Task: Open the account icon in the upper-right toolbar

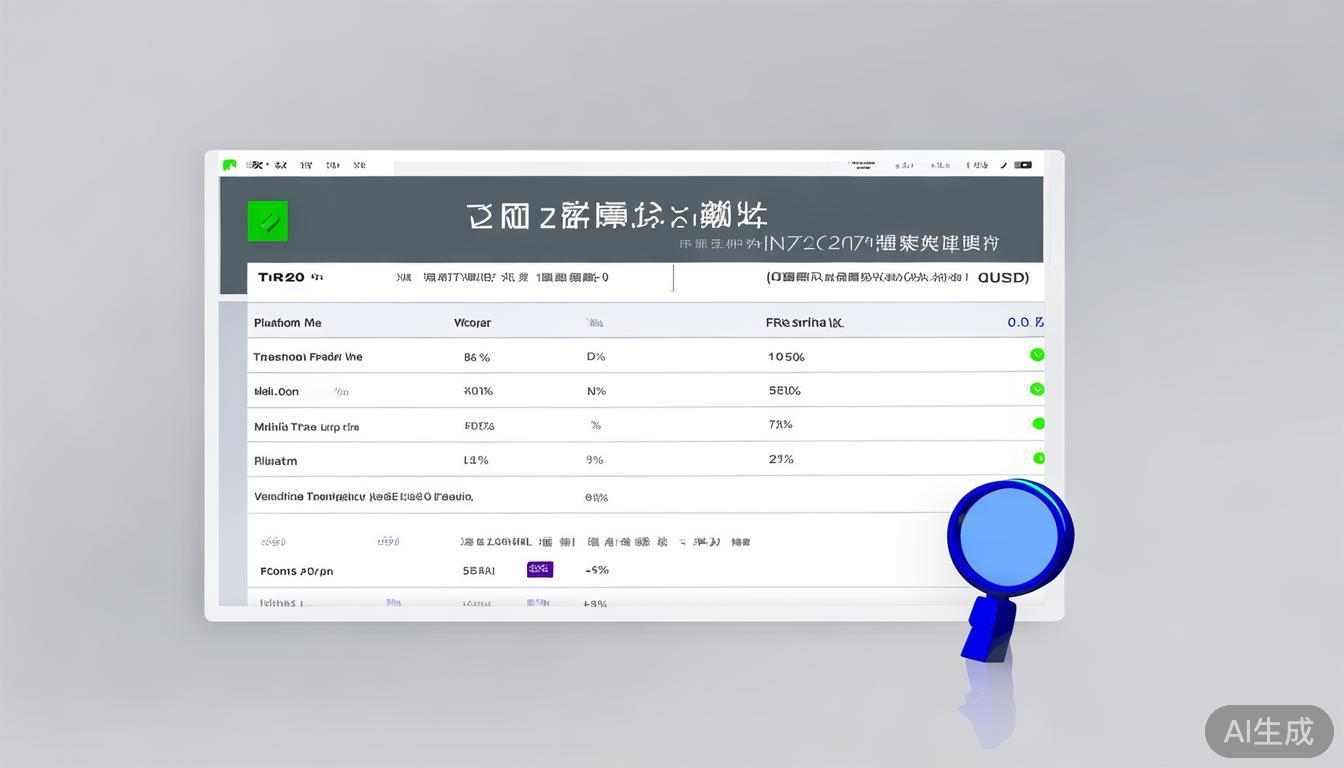Action: (x=975, y=165)
